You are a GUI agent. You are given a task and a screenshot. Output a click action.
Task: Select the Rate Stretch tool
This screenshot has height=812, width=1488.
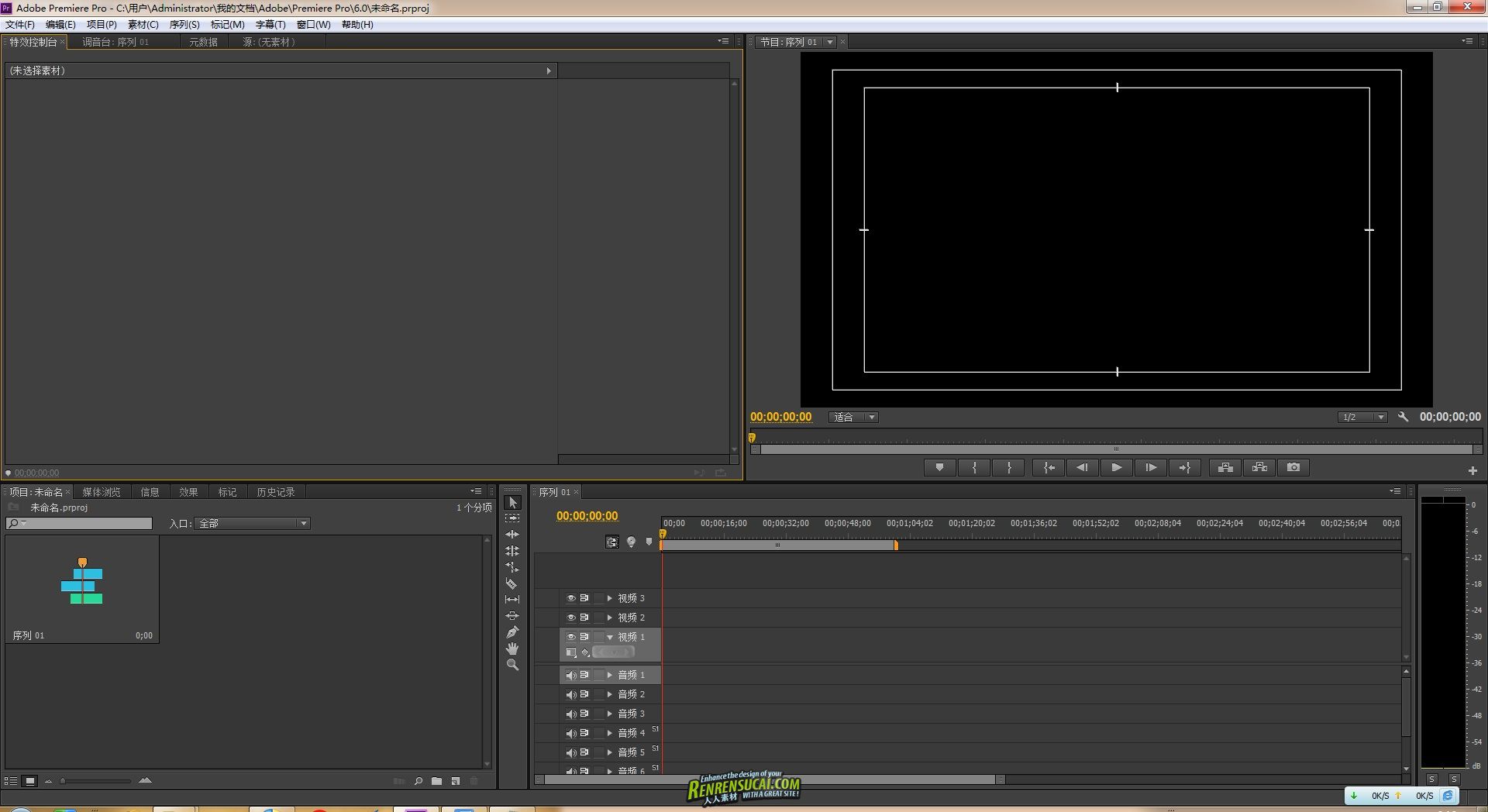(x=512, y=567)
